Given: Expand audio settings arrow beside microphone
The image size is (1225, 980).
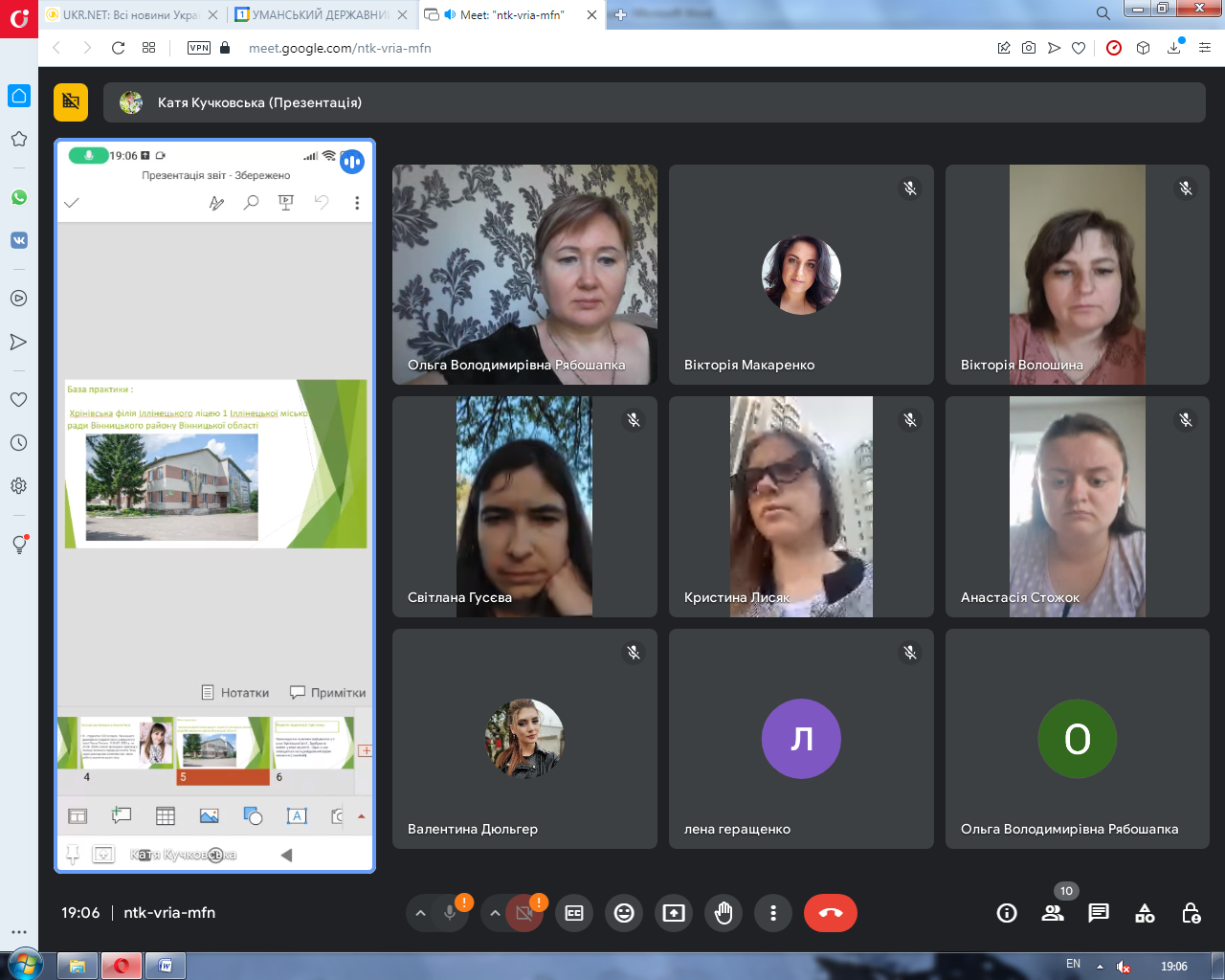Looking at the screenshot, I should pyautogui.click(x=420, y=913).
